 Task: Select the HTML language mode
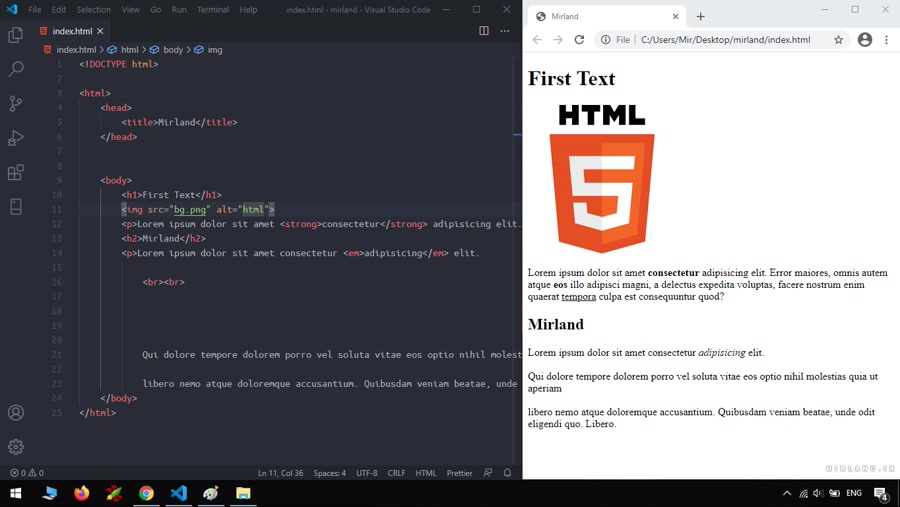pos(426,473)
